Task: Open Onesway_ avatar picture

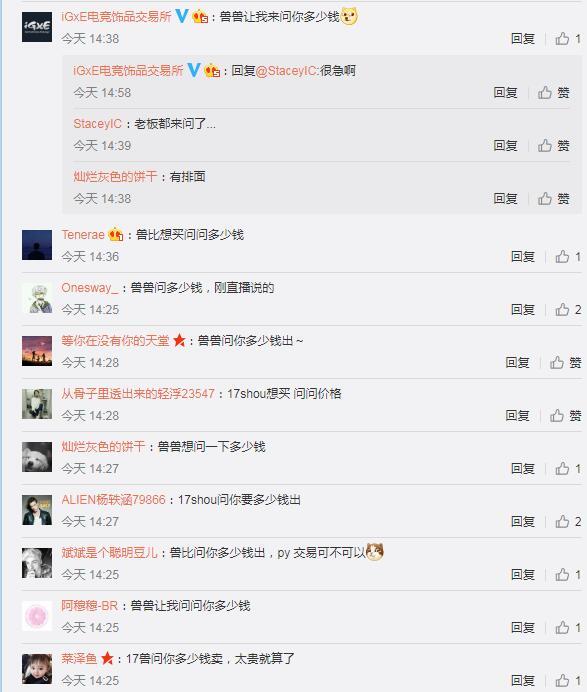Action: click(37, 298)
